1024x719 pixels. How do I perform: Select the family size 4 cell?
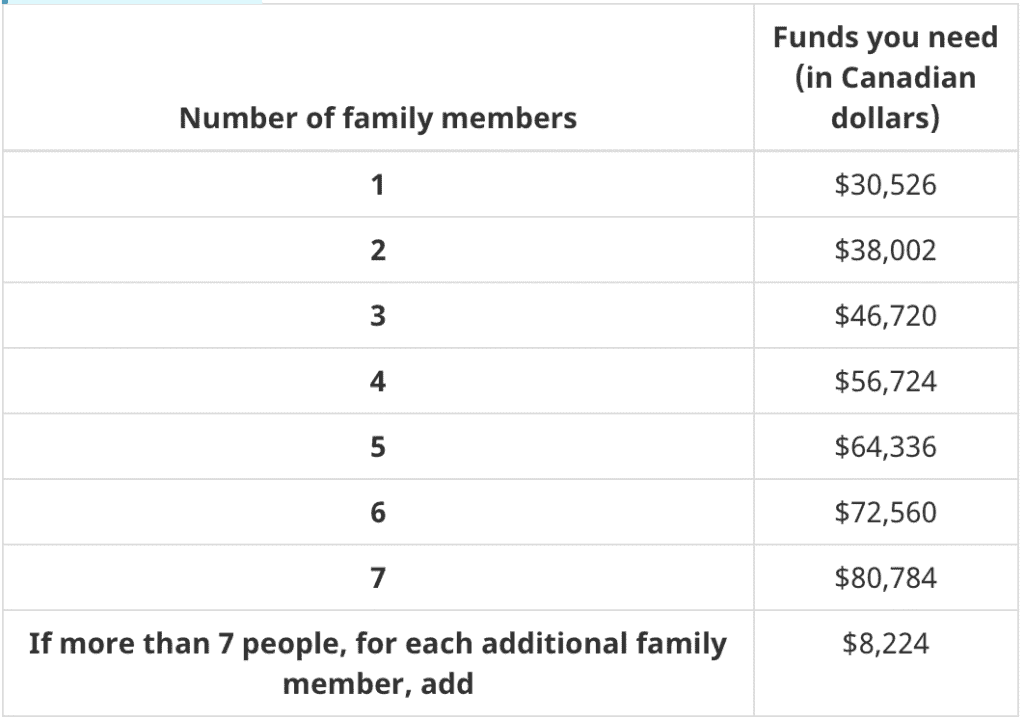click(378, 381)
